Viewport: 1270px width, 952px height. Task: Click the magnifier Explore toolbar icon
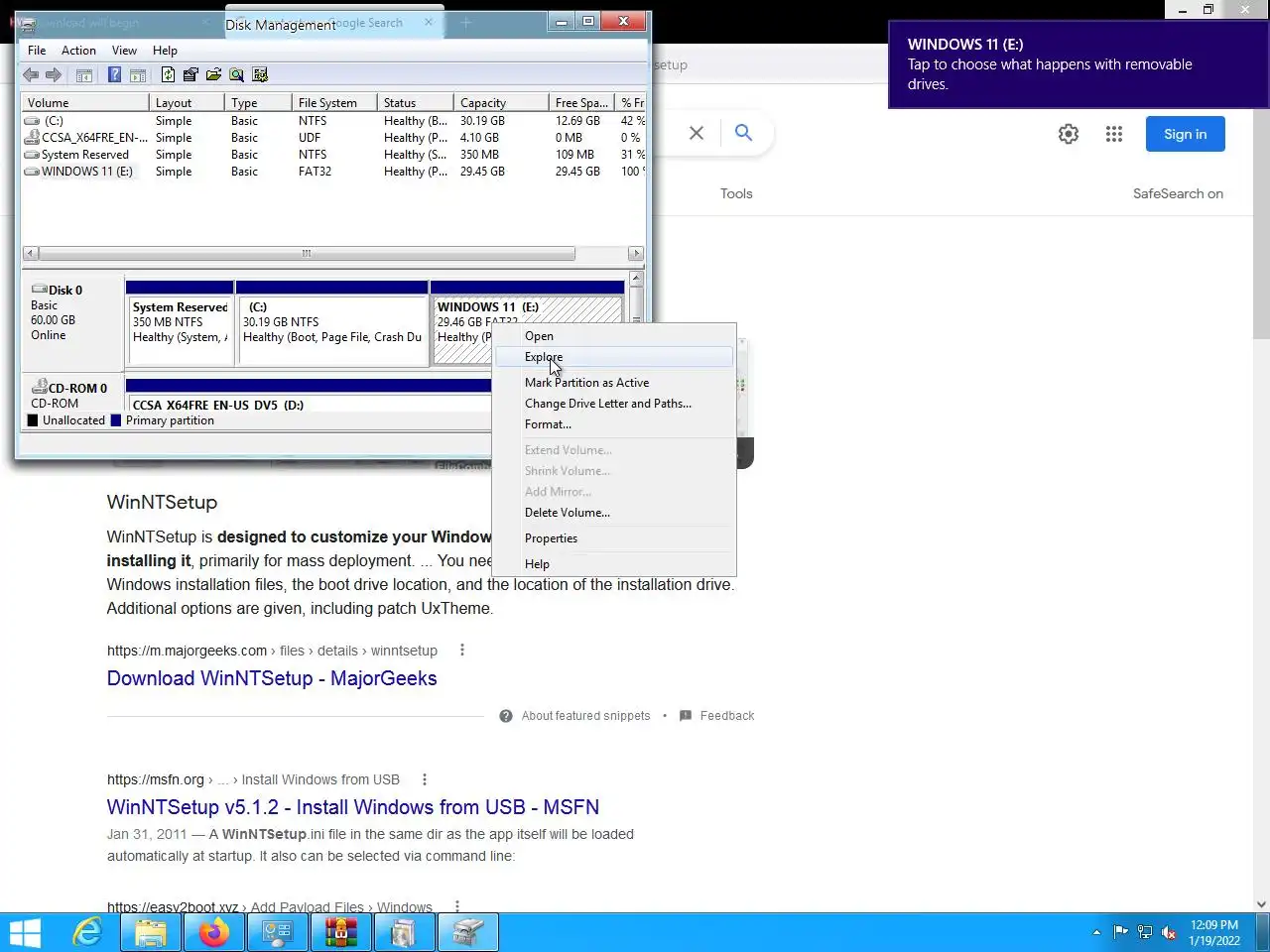236,74
